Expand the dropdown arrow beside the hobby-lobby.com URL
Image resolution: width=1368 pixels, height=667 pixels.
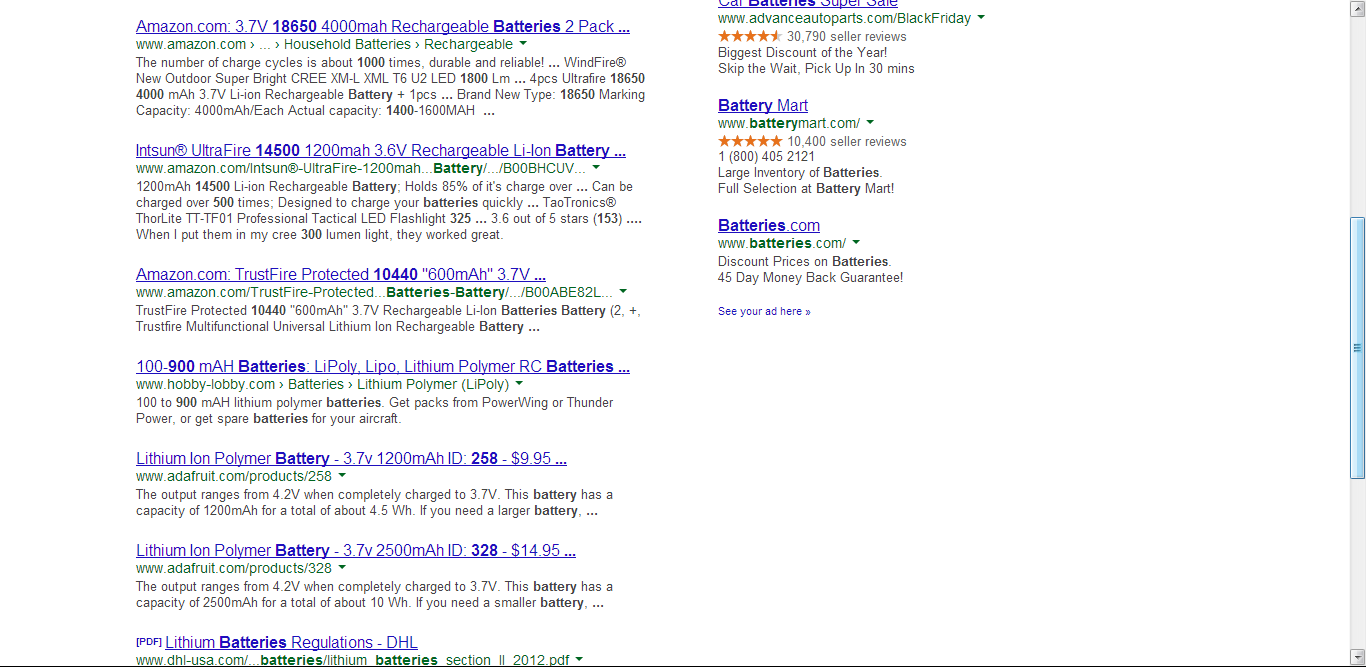[x=519, y=385]
